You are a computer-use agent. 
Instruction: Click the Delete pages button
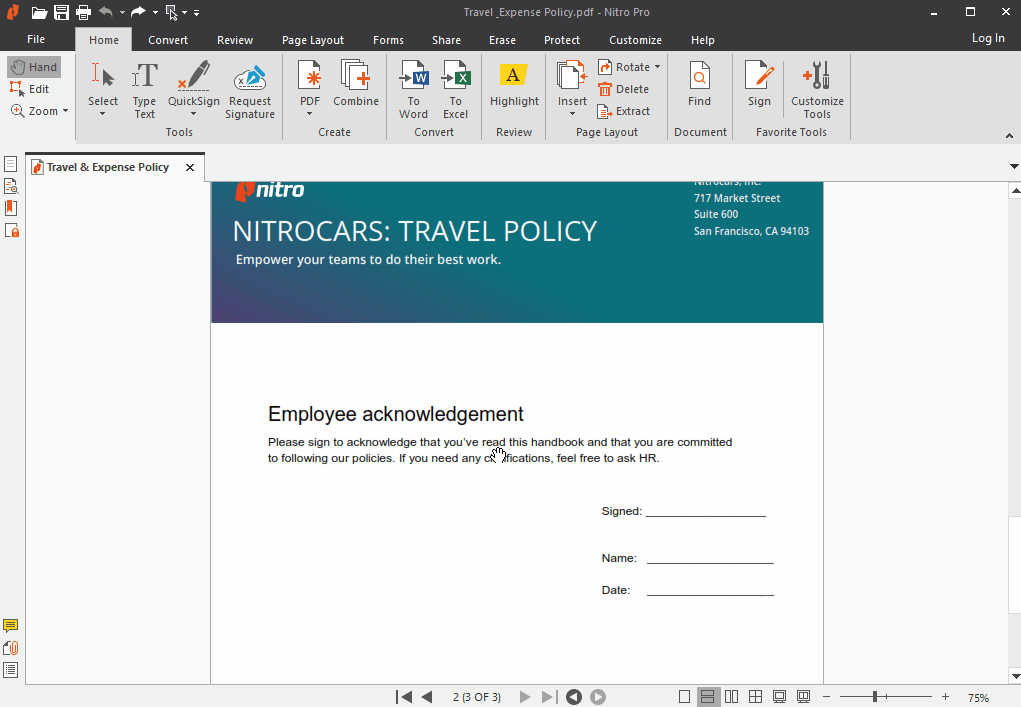click(x=623, y=89)
